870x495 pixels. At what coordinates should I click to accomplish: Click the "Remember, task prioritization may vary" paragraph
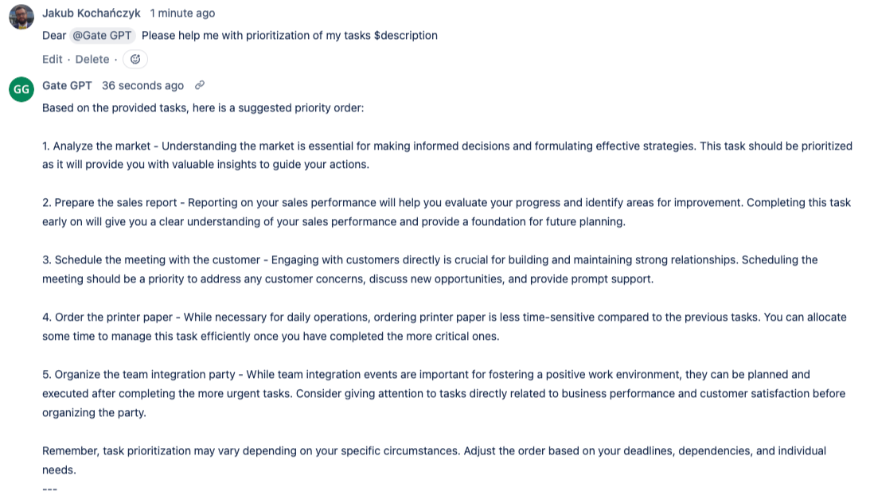tap(434, 460)
